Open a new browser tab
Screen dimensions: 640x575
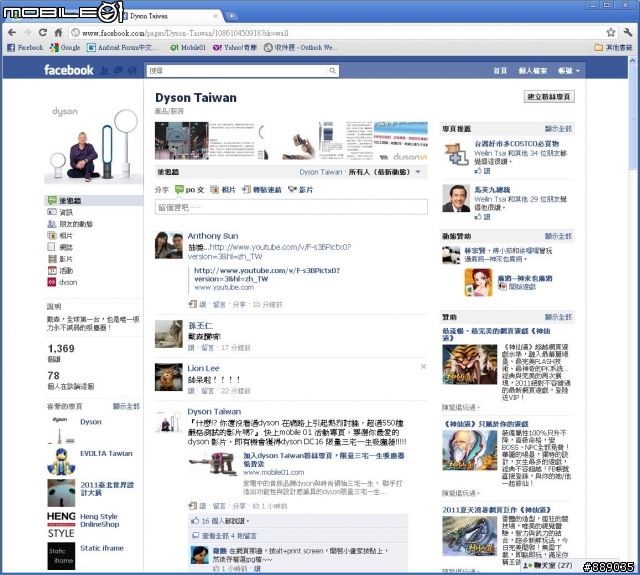coord(231,16)
